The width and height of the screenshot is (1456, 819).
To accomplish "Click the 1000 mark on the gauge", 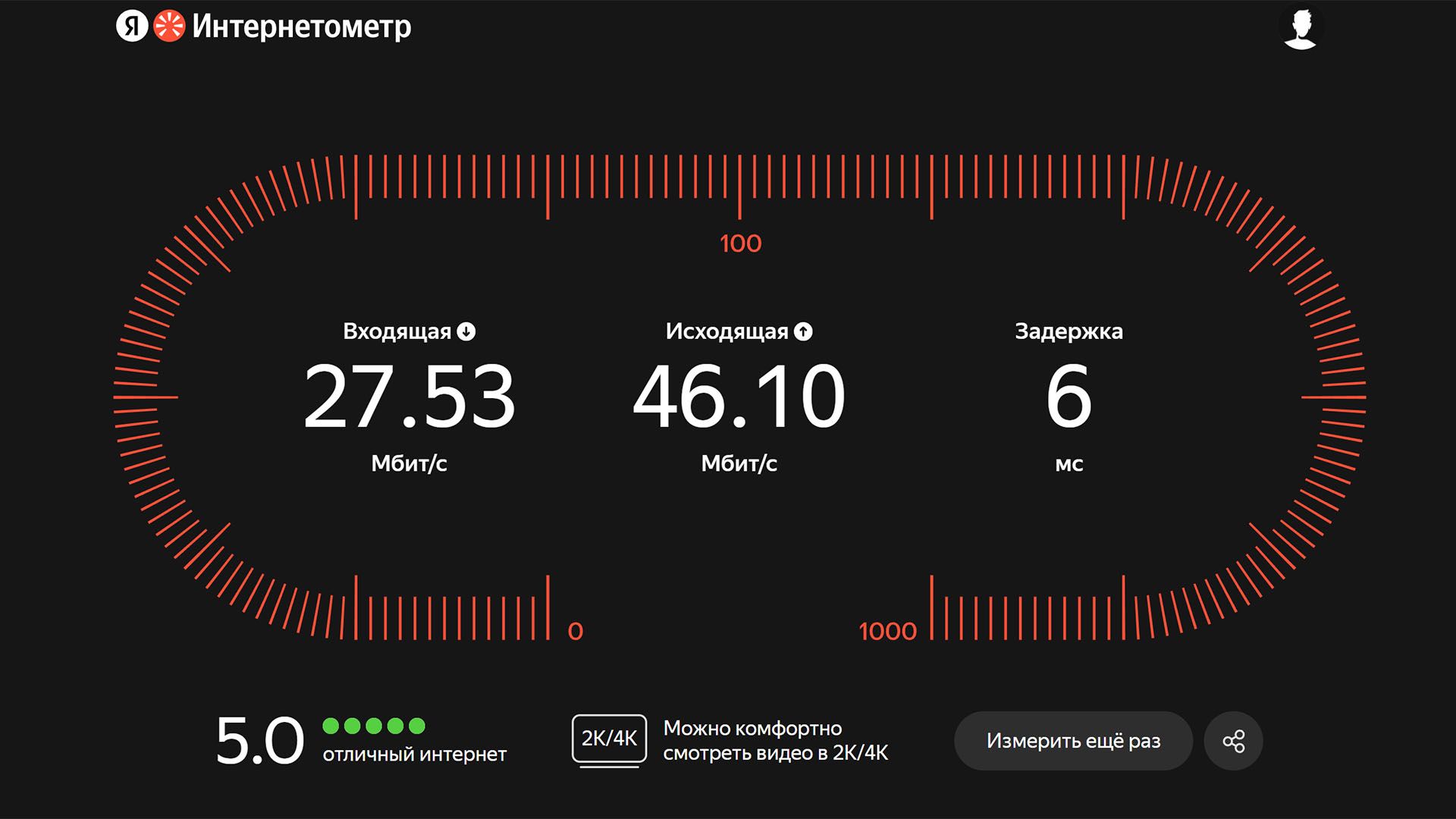I will 887,631.
